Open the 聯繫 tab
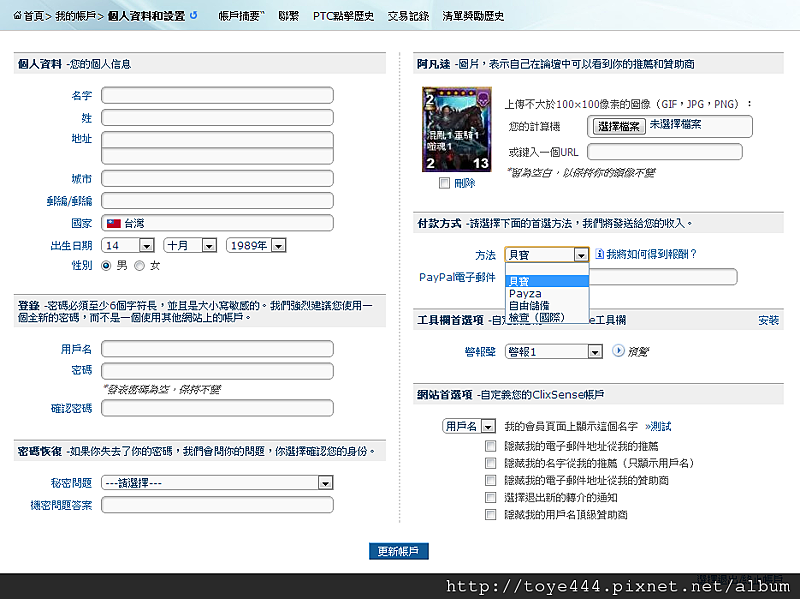Viewport: 800px width, 599px height. click(289, 16)
